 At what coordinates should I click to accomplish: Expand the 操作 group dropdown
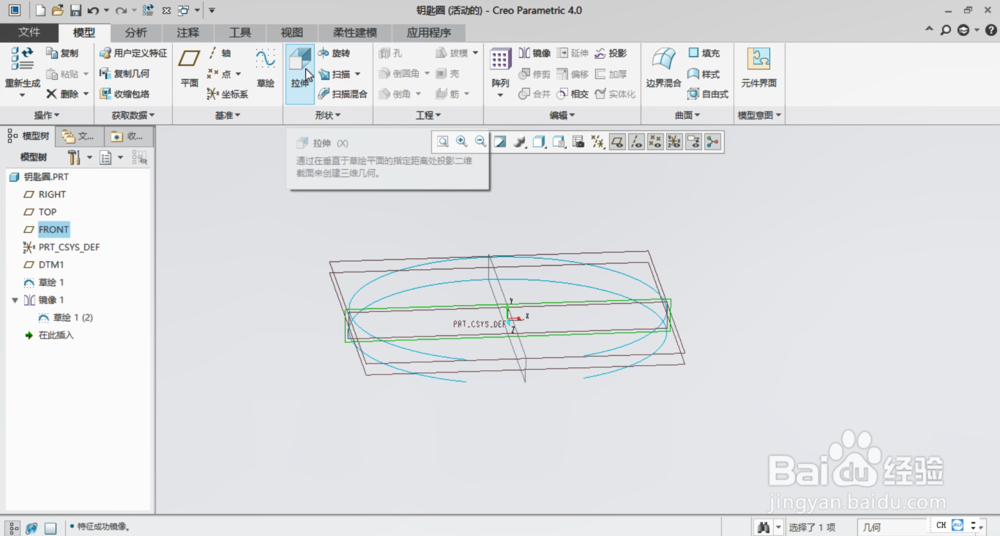[x=47, y=115]
